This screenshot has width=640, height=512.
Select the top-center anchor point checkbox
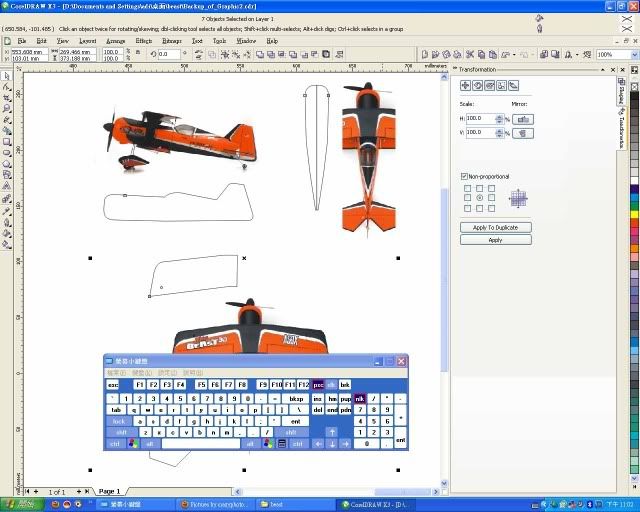click(480, 188)
